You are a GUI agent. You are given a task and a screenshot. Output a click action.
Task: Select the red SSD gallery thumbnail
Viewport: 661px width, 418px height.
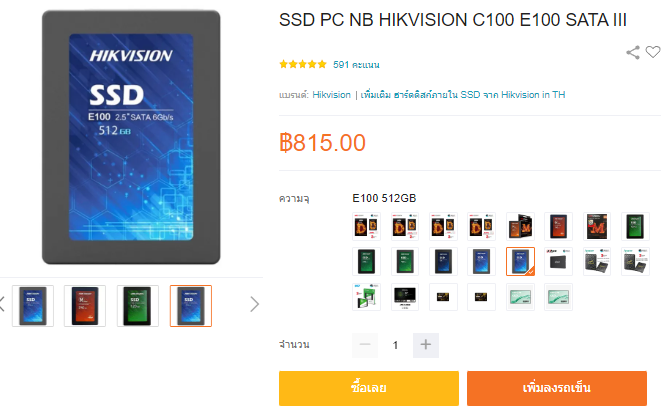click(x=85, y=306)
